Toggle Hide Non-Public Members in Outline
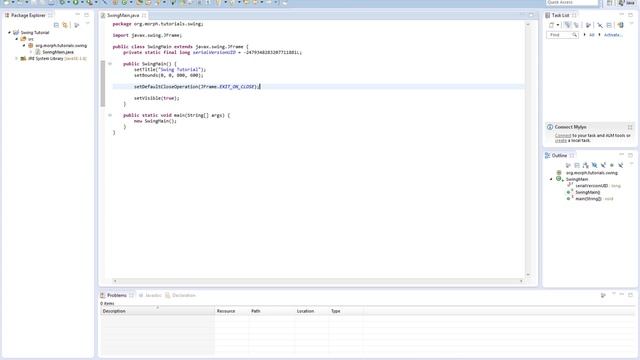640x360 pixels. coord(612,165)
